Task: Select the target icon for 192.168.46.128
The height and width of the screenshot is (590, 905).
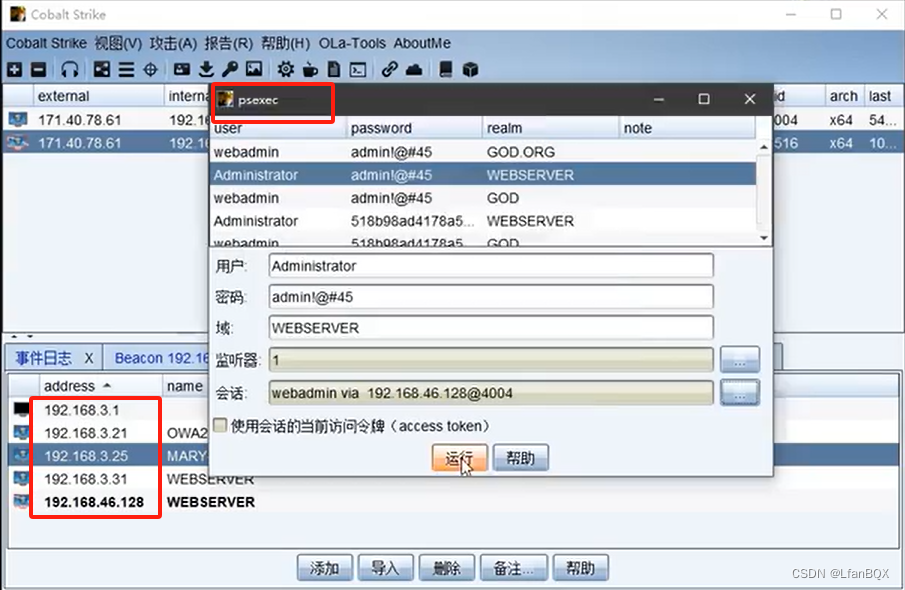Action: [x=21, y=502]
